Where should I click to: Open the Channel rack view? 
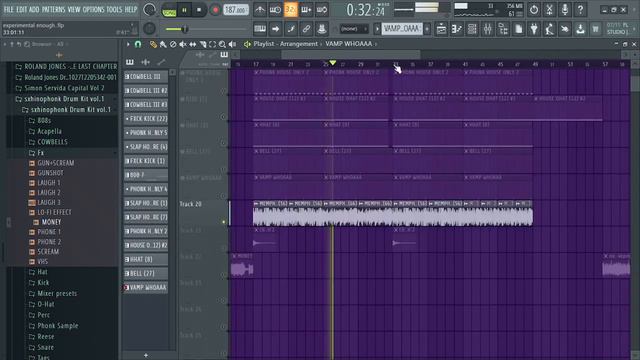(x=472, y=29)
